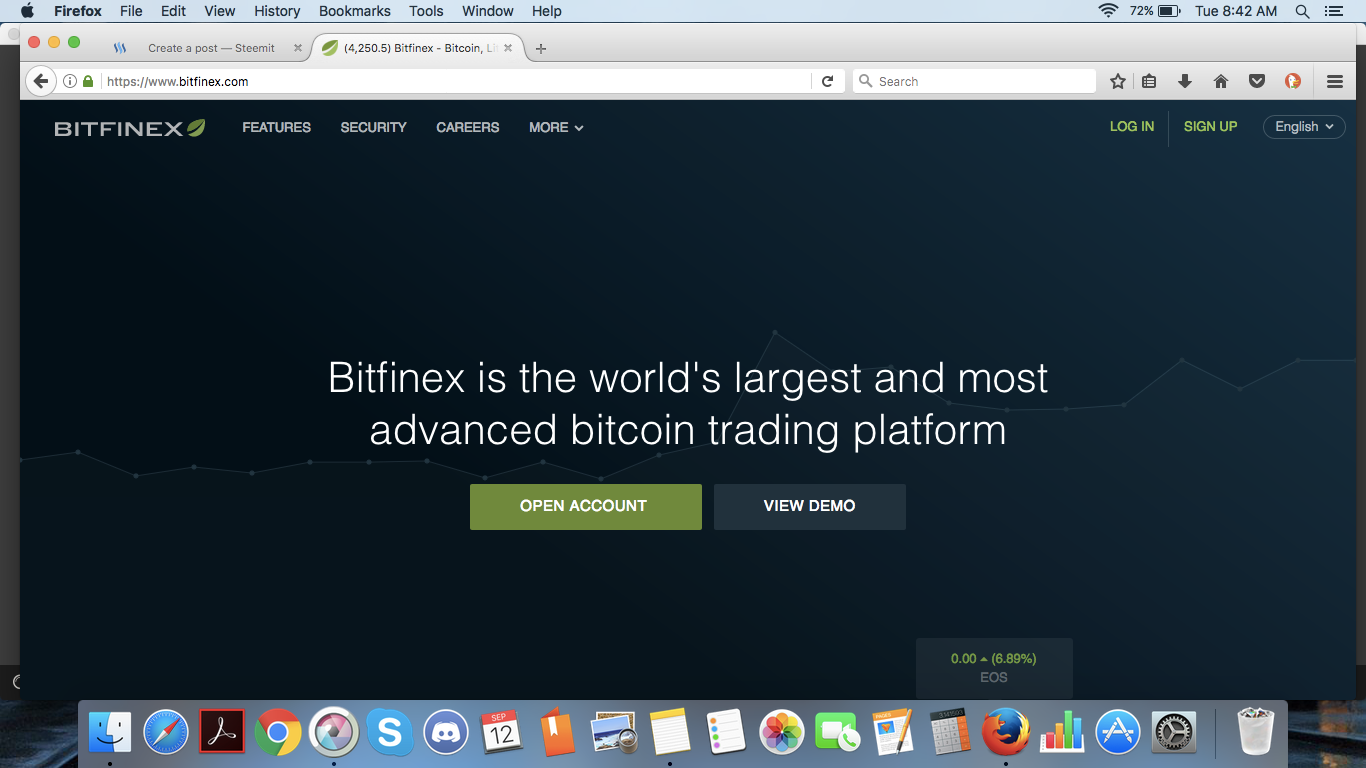
Task: Launch Google Chrome from the dock
Action: click(278, 732)
